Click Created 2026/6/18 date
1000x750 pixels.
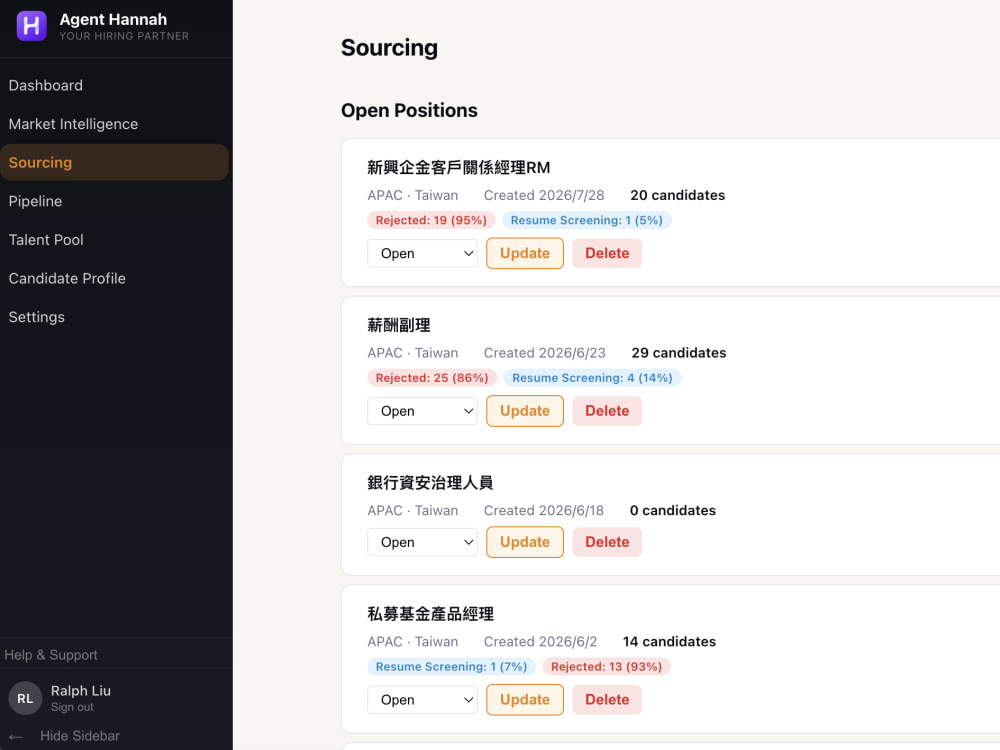(544, 510)
